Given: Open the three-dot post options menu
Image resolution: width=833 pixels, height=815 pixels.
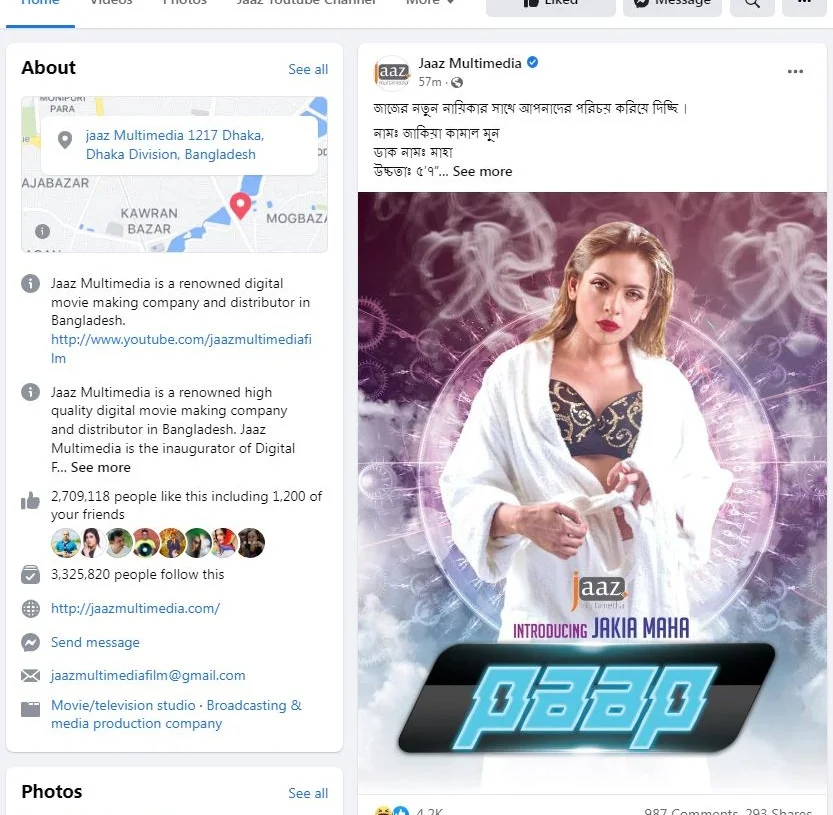Looking at the screenshot, I should tap(795, 71).
